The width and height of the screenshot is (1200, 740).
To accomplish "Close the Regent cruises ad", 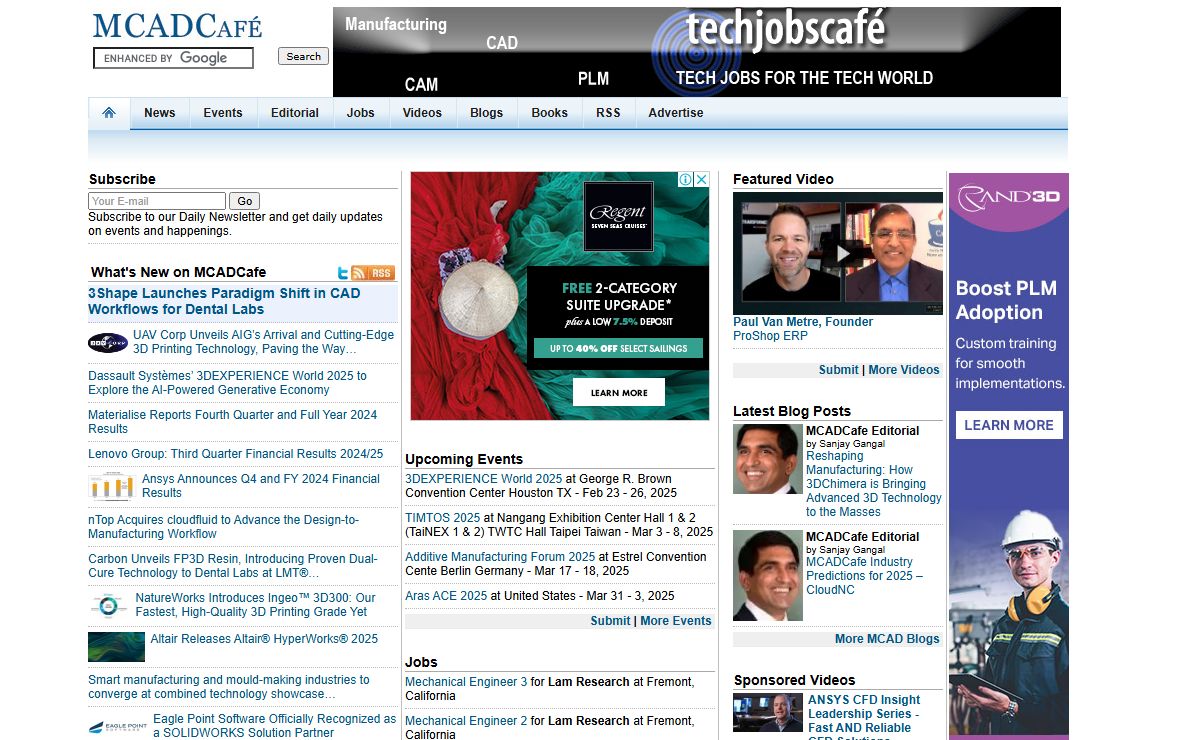I will 701,180.
